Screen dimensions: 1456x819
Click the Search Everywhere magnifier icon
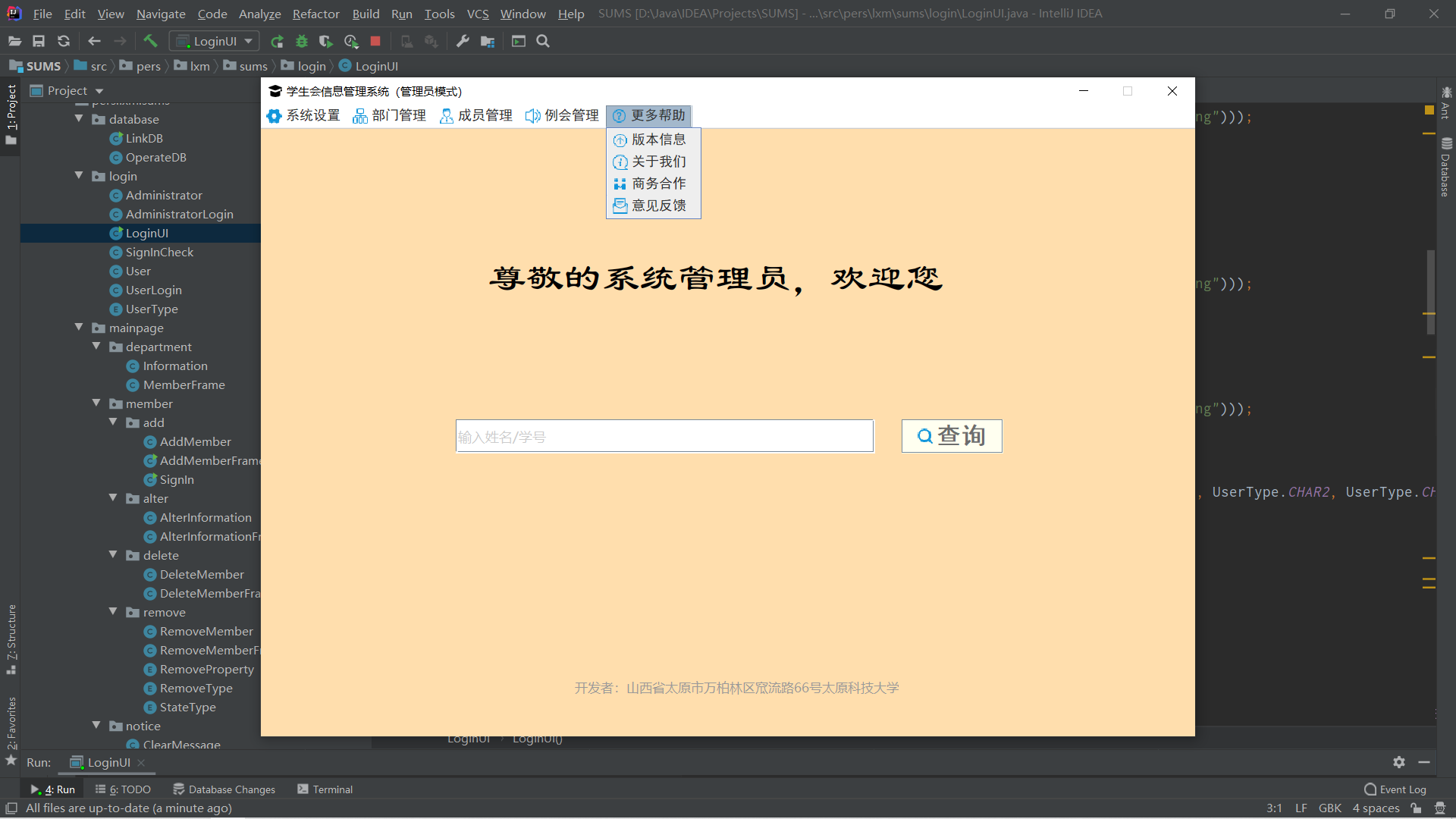543,41
